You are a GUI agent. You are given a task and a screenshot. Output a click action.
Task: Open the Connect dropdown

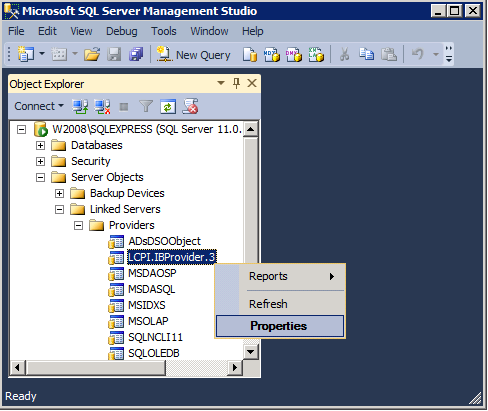pyautogui.click(x=39, y=106)
